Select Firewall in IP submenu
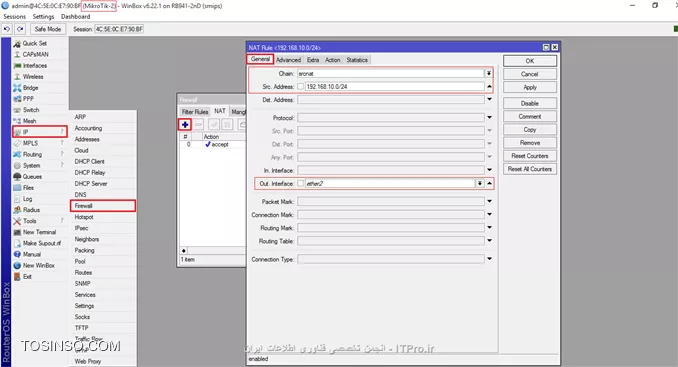This screenshot has height=367, width=678. 103,206
